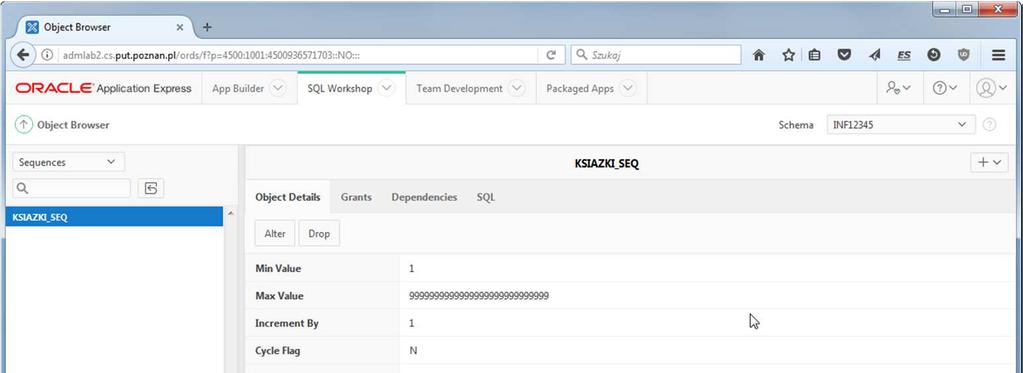This screenshot has width=1023, height=373.
Task: Open the App Builder tab
Action: [237, 88]
